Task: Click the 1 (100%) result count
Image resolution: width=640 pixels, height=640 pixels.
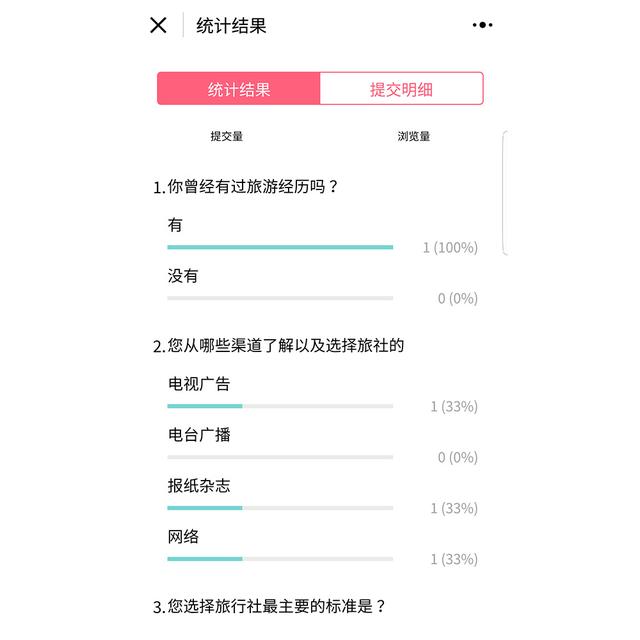Action: [x=450, y=247]
